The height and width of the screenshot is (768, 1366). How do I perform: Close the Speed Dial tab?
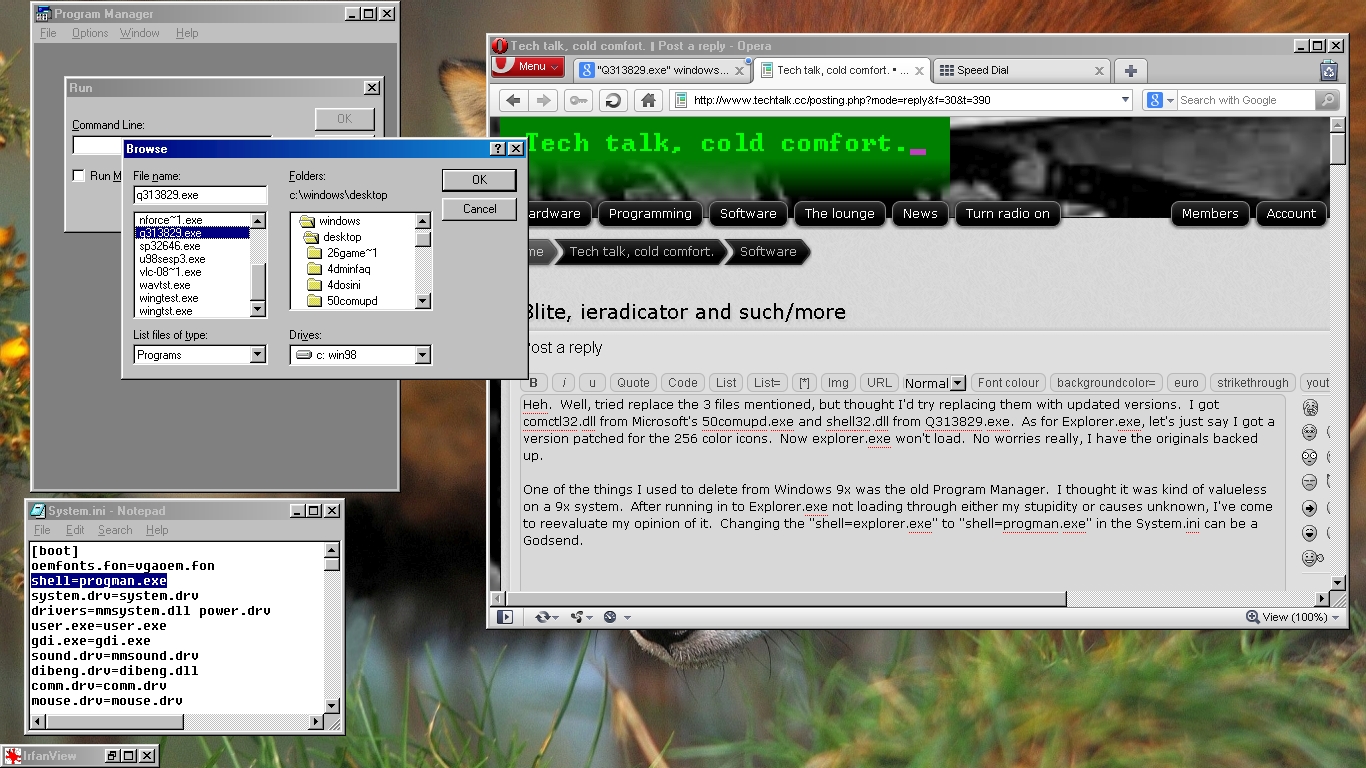pyautogui.click(x=1099, y=71)
